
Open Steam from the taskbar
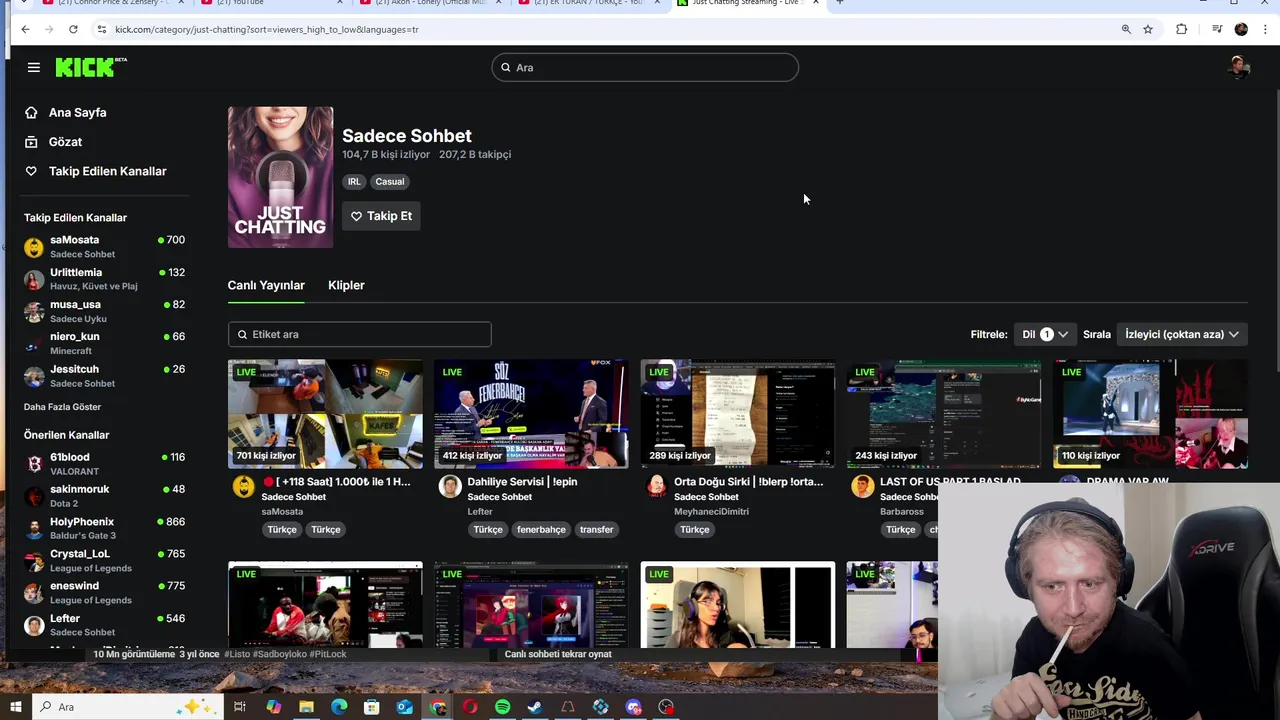coord(535,707)
